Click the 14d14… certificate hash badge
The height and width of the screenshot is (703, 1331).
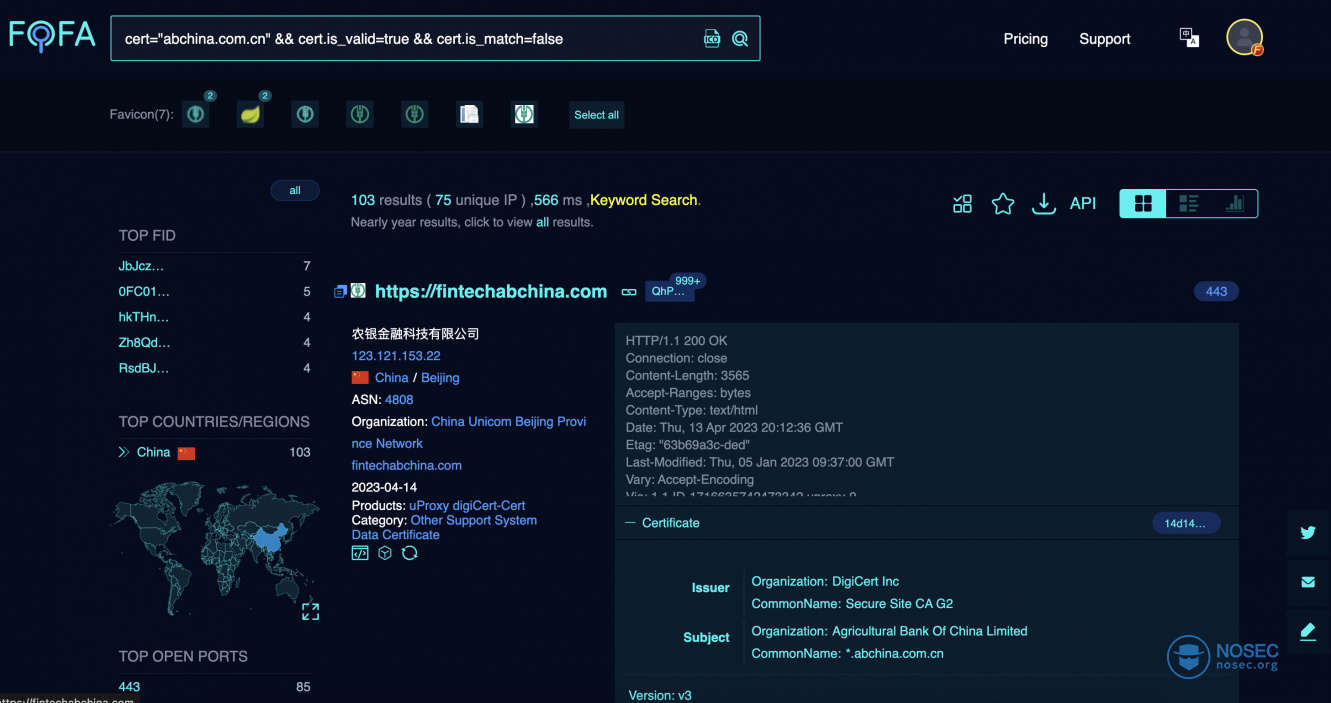tap(1186, 523)
